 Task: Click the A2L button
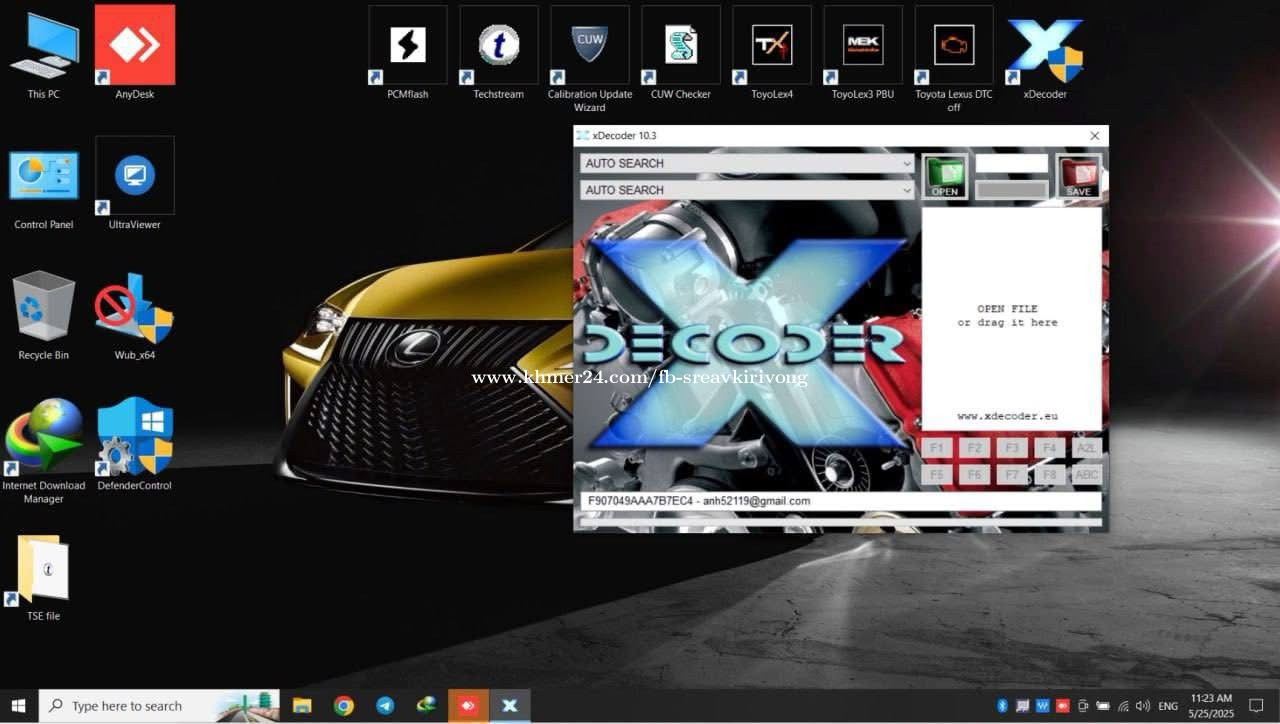[1085, 448]
